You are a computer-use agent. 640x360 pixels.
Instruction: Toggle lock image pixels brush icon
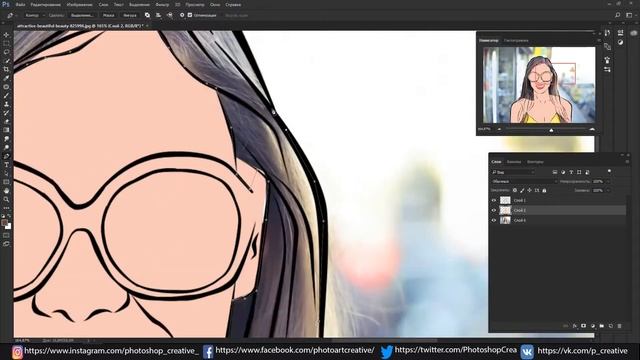(x=522, y=190)
